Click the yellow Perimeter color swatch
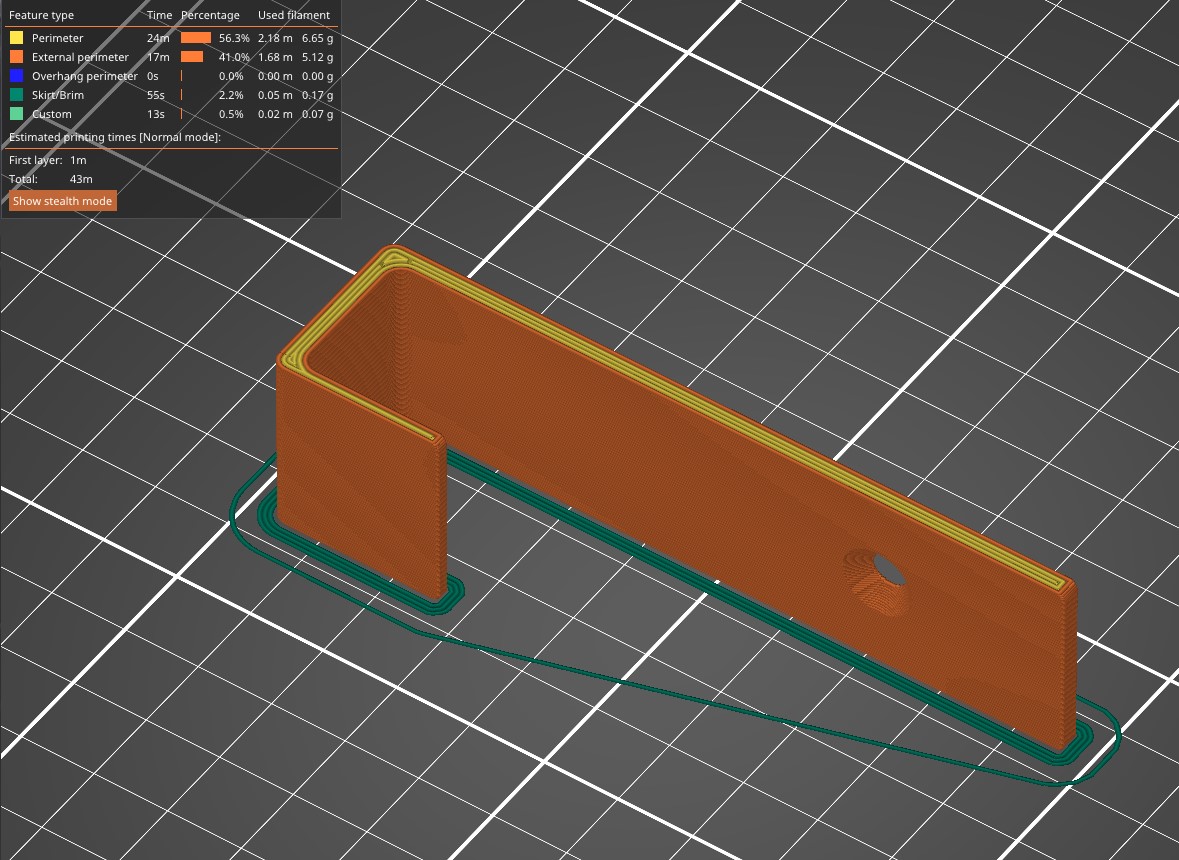The width and height of the screenshot is (1179, 860). pos(17,38)
